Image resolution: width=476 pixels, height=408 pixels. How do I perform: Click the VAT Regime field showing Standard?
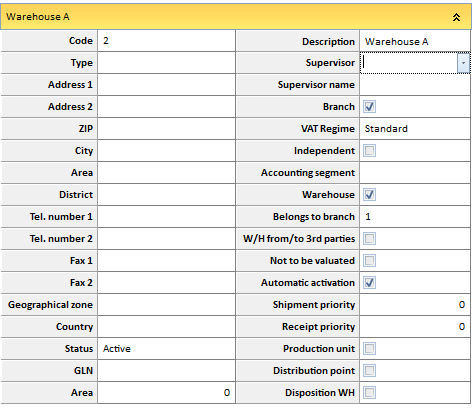coord(415,129)
